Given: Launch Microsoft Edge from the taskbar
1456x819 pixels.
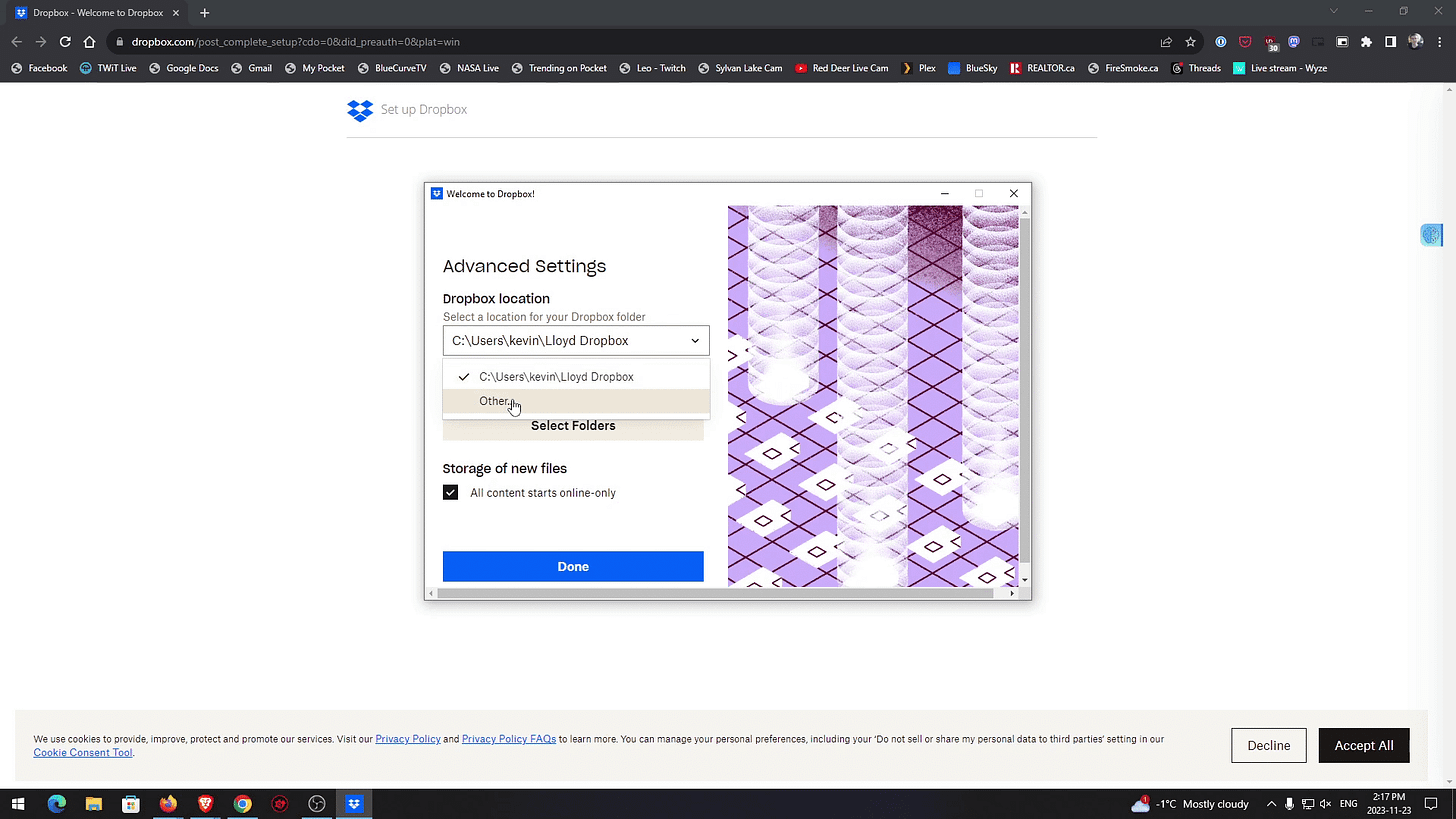Looking at the screenshot, I should pyautogui.click(x=56, y=804).
